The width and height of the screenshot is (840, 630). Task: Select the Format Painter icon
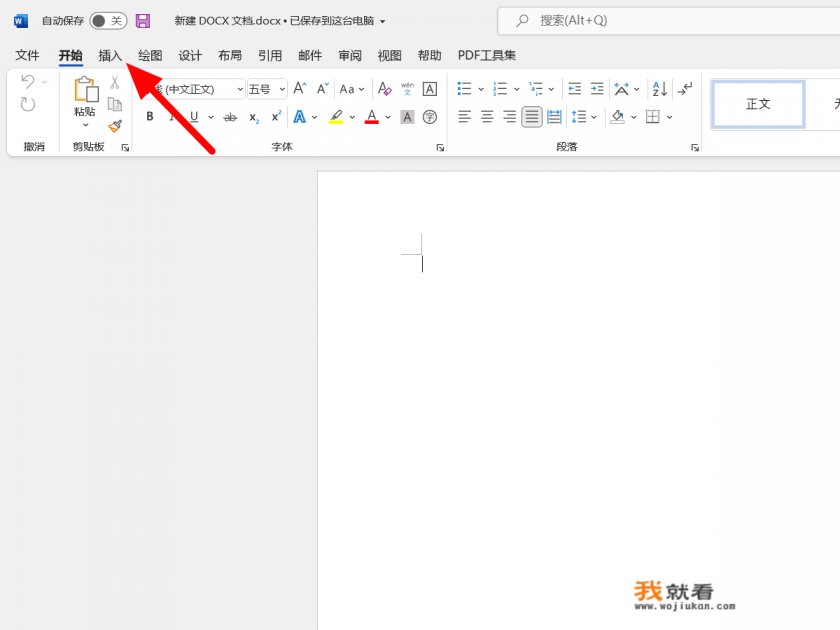(x=115, y=127)
